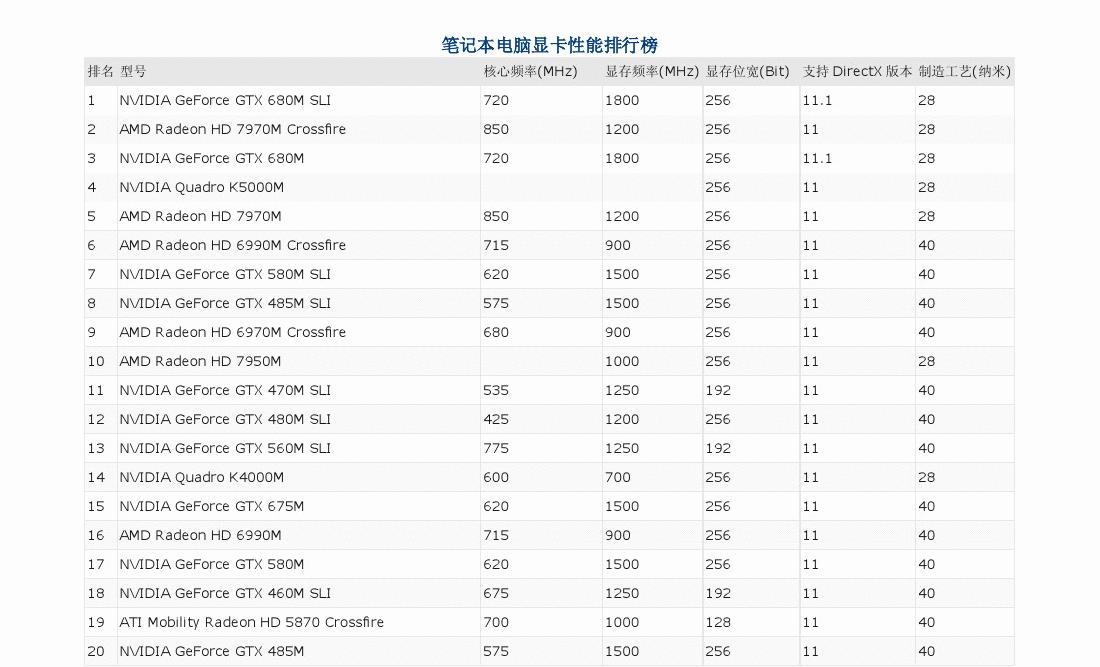Click core clock 600 of Quadro K4000M
The height and width of the screenshot is (667, 1100).
pos(496,478)
